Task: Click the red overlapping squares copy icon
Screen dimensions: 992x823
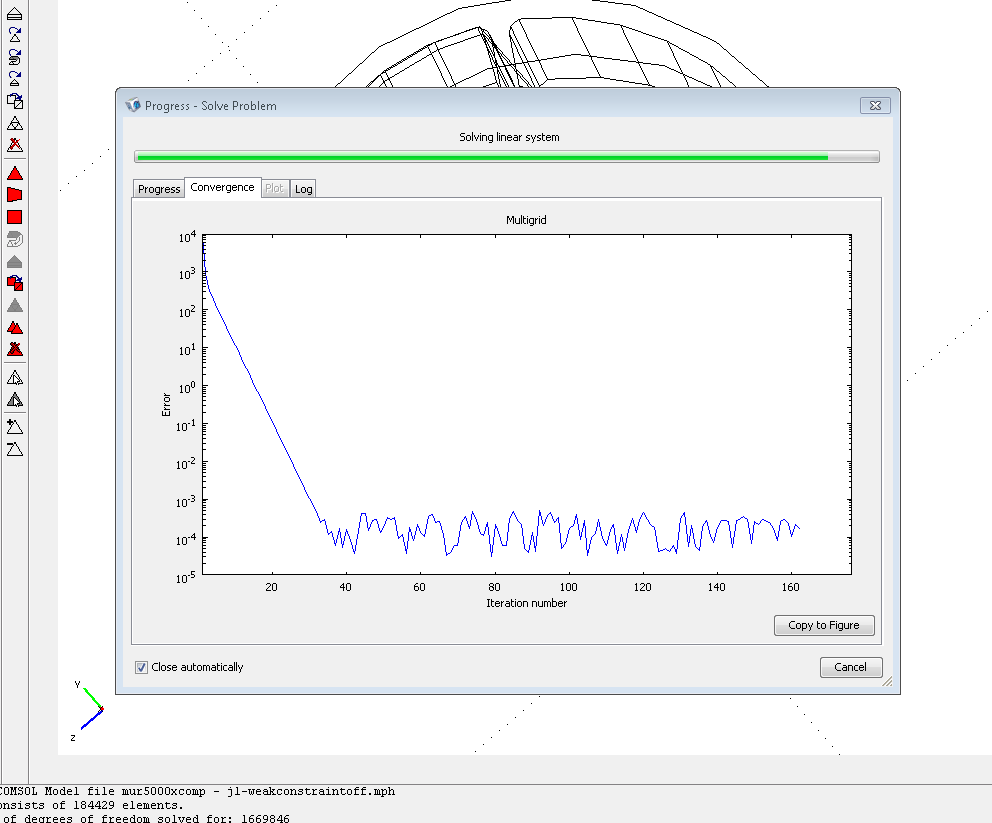Action: tap(15, 283)
